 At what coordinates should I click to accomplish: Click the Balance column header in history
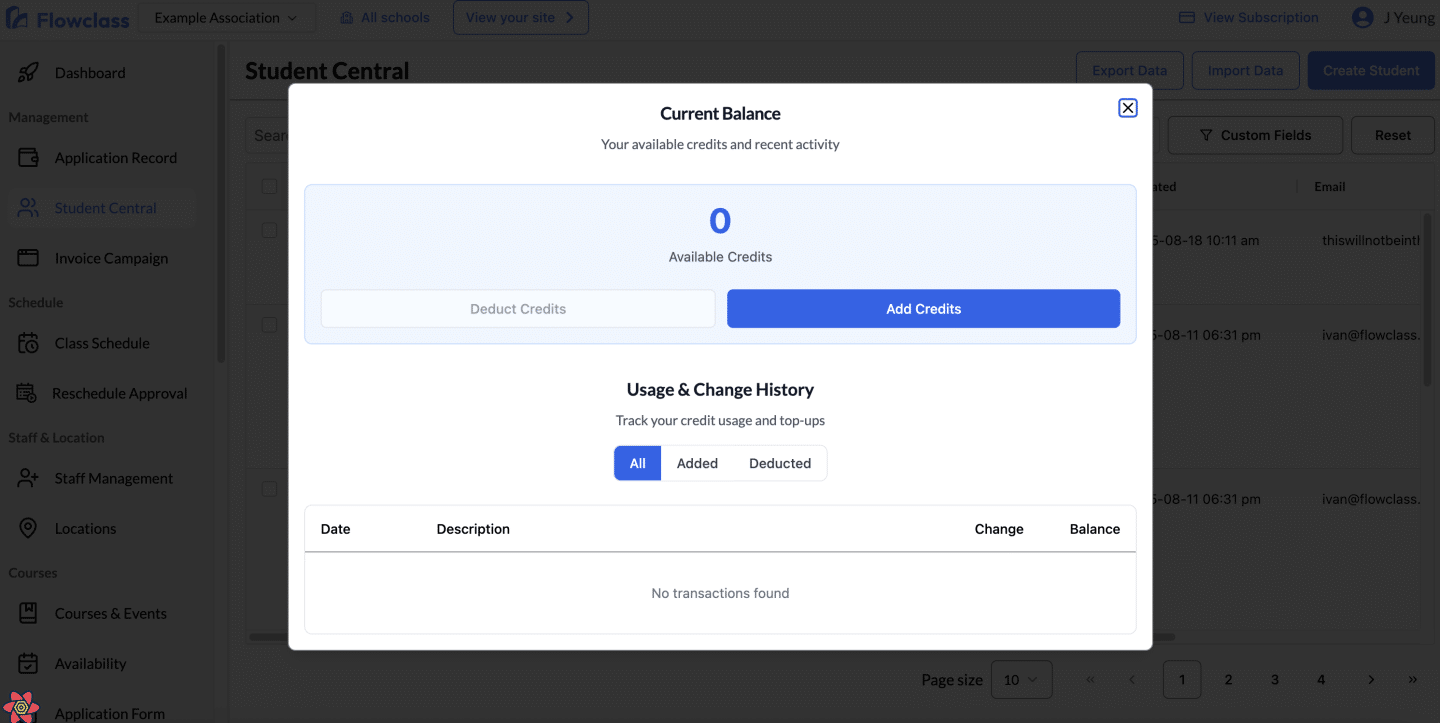[1095, 529]
